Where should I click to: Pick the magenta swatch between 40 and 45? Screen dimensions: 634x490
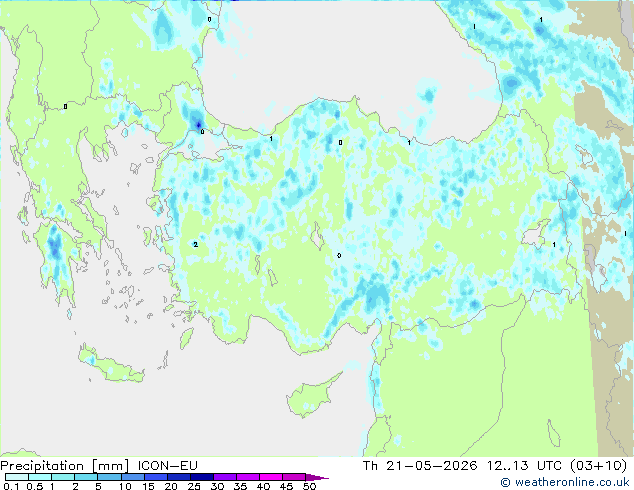(x=271, y=477)
